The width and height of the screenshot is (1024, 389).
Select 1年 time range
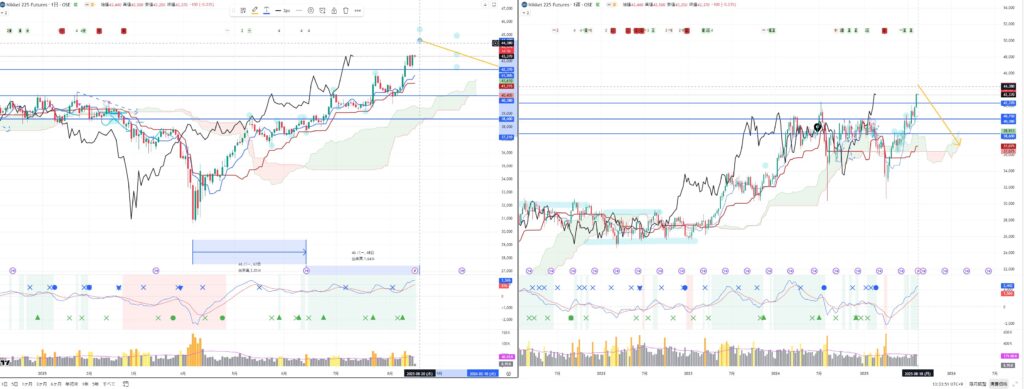pyautogui.click(x=85, y=384)
